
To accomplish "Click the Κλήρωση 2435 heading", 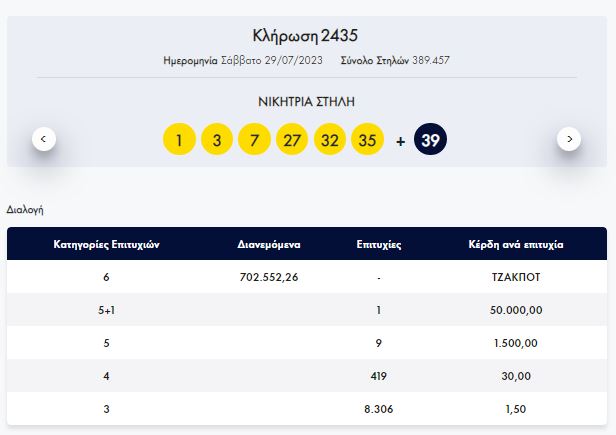I will coord(307,37).
